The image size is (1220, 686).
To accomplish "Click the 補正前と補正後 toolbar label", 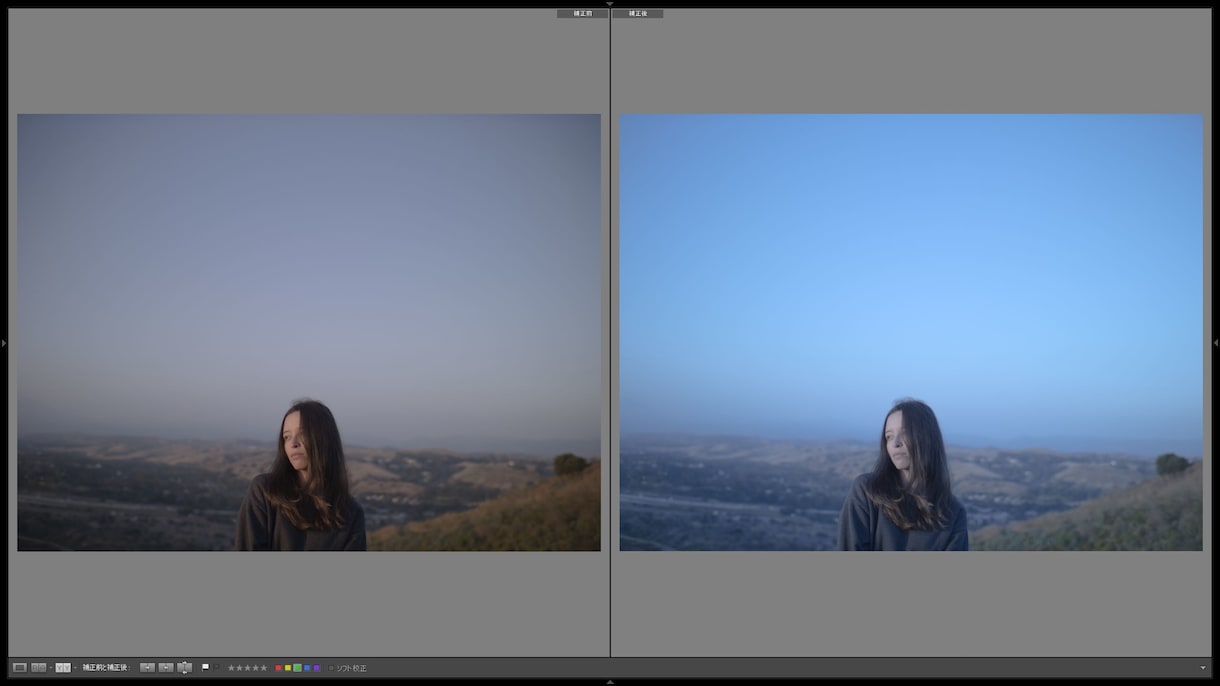I will 107,667.
